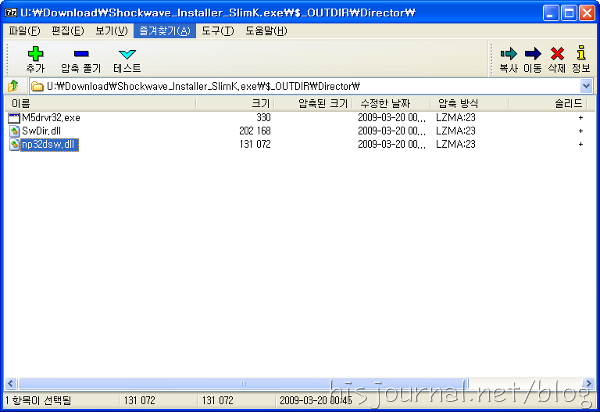The height and width of the screenshot is (412, 600).
Task: Open the Help (도움말) menu
Action: pos(266,31)
